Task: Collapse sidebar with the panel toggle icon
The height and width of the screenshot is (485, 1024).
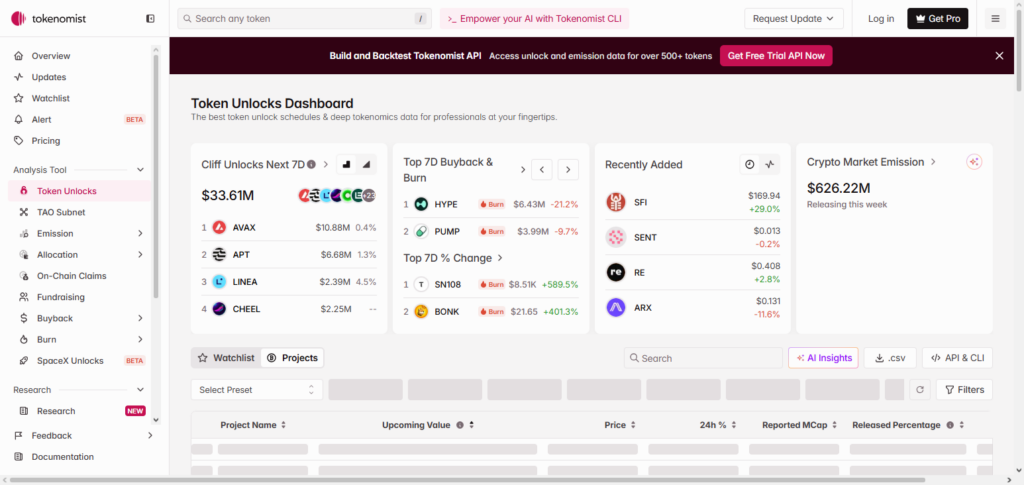Action: [x=150, y=19]
